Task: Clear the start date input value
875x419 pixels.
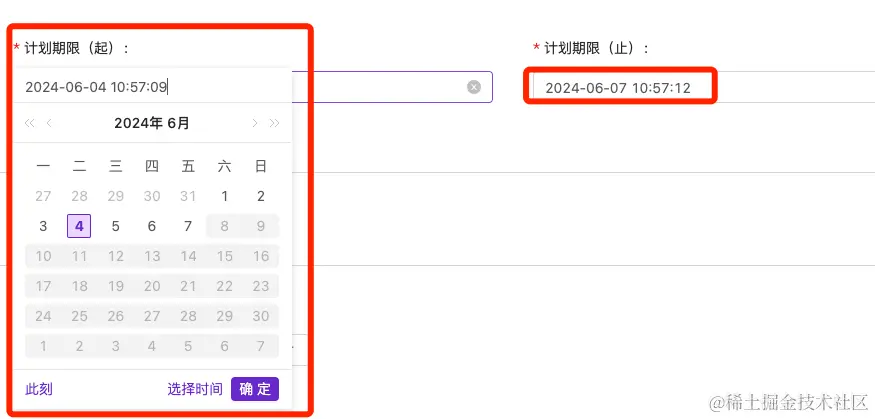Action: (x=474, y=87)
